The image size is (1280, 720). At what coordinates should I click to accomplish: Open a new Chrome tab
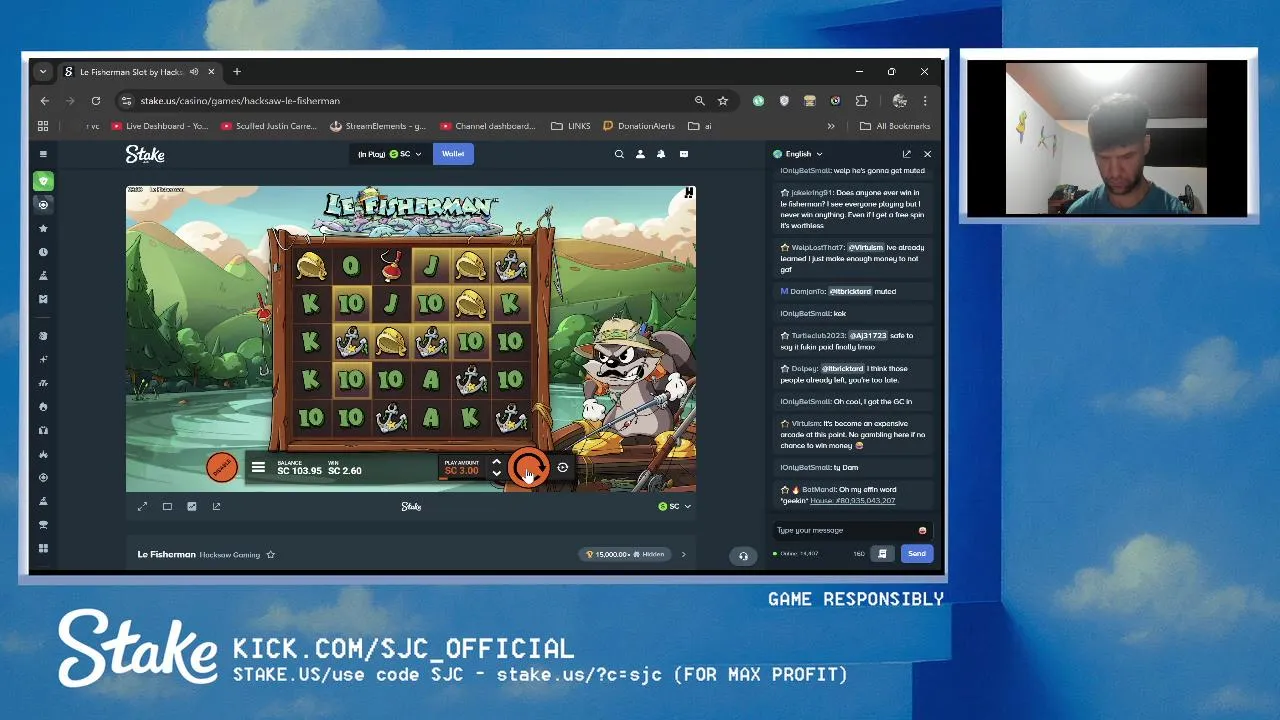pos(237,72)
